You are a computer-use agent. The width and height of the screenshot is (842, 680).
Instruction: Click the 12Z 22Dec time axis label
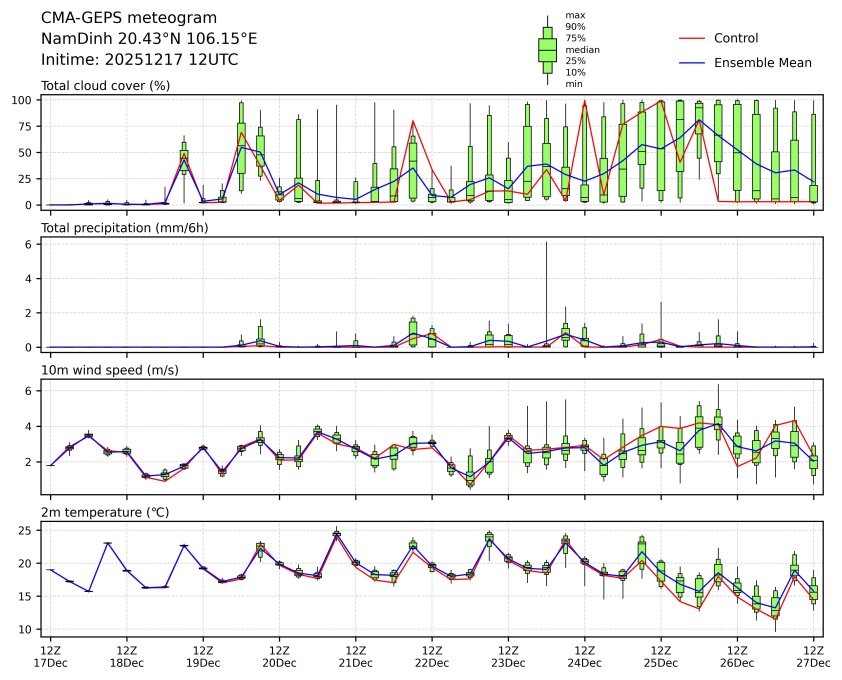coord(432,655)
